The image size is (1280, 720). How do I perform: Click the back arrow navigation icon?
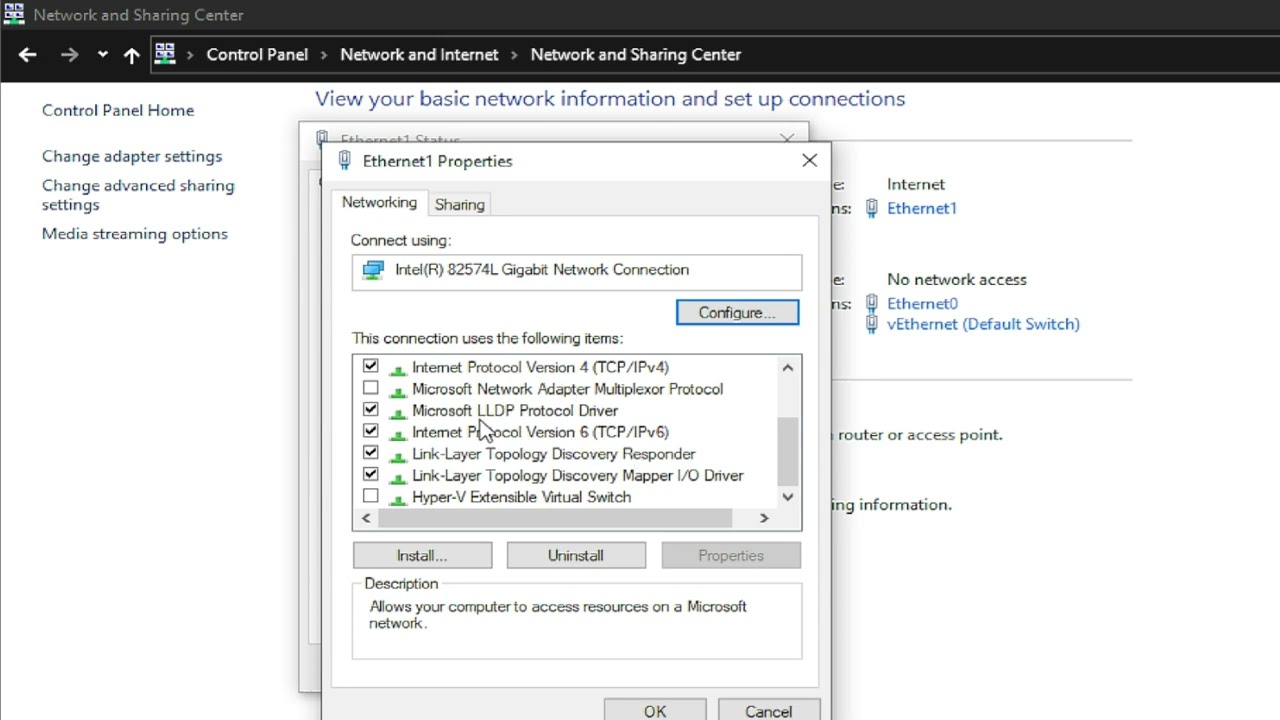click(x=27, y=55)
